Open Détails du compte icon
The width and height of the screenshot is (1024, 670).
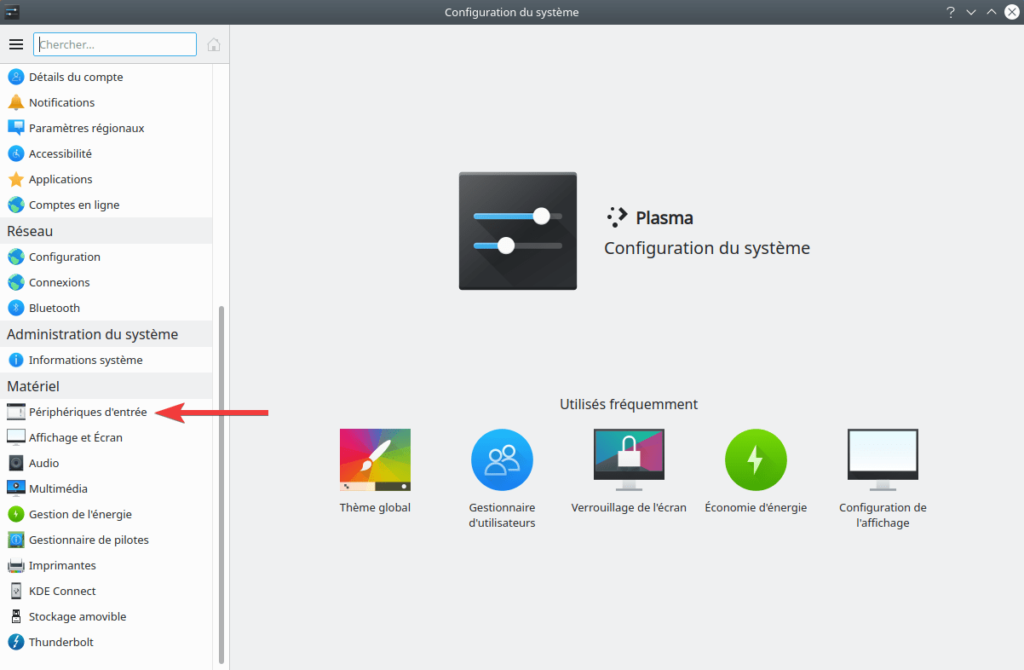click(16, 77)
